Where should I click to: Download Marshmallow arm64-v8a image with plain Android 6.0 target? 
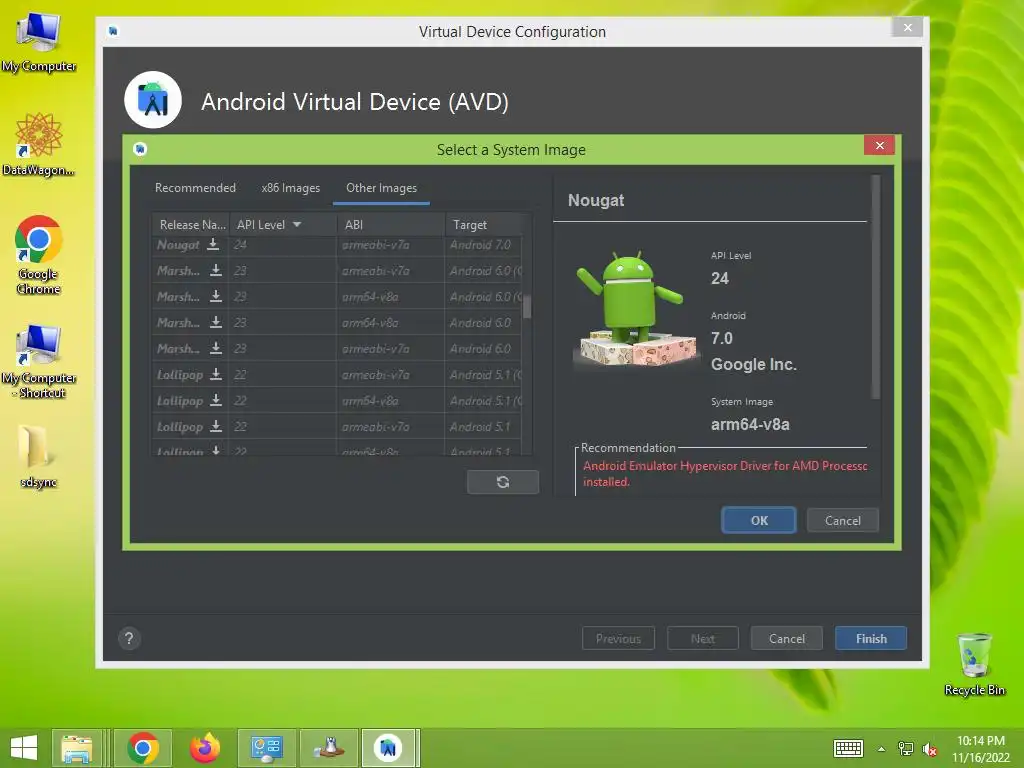[216, 323]
